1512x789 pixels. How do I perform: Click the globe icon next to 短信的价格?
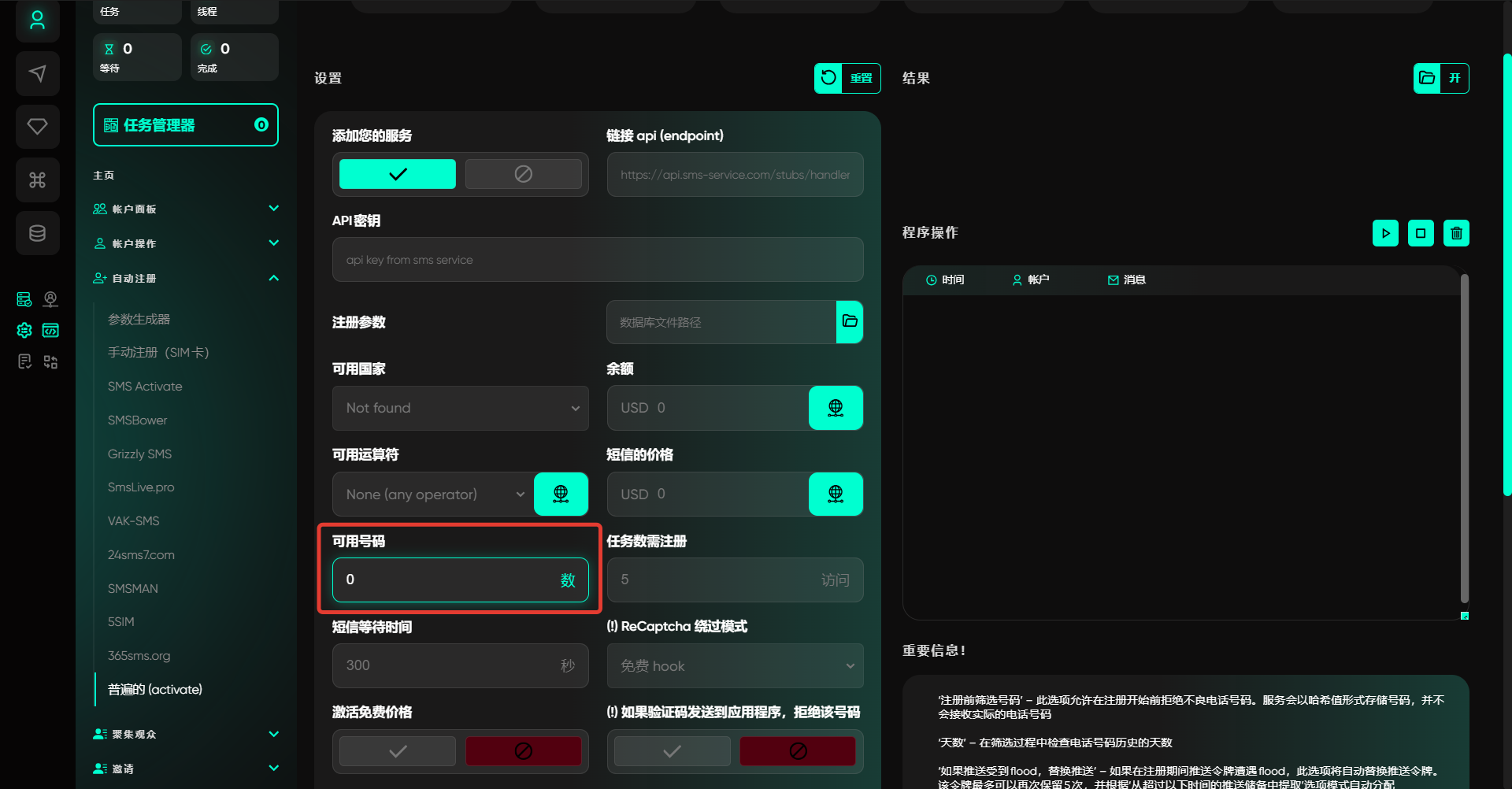coord(835,494)
